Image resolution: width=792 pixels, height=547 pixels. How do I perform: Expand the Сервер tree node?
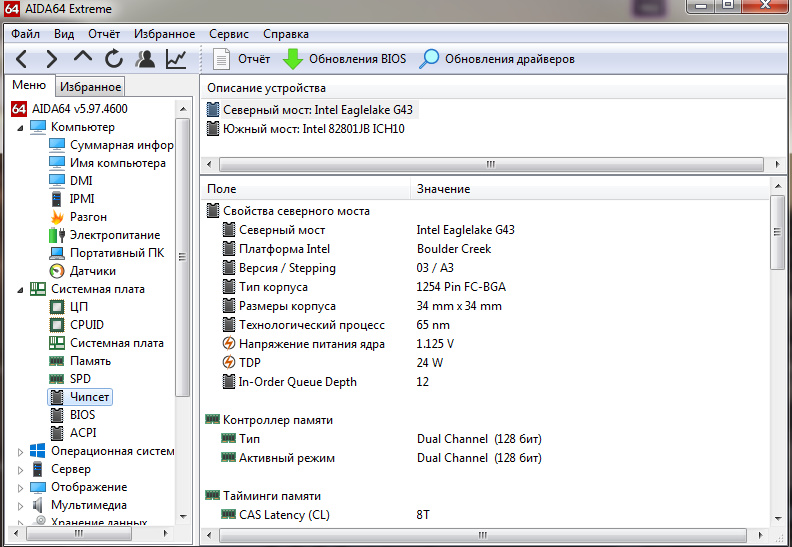tap(20, 470)
